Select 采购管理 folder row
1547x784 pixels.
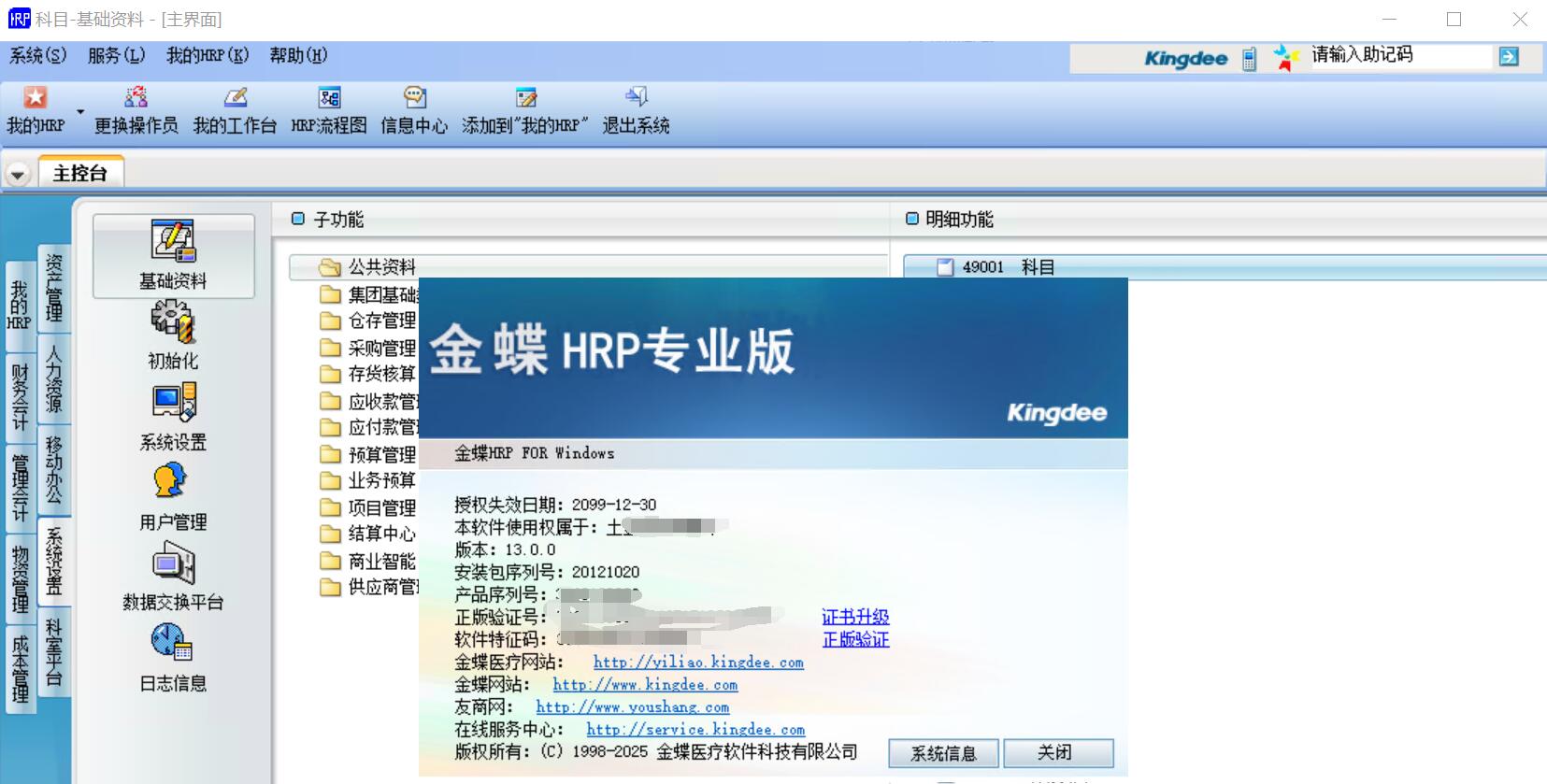click(369, 348)
